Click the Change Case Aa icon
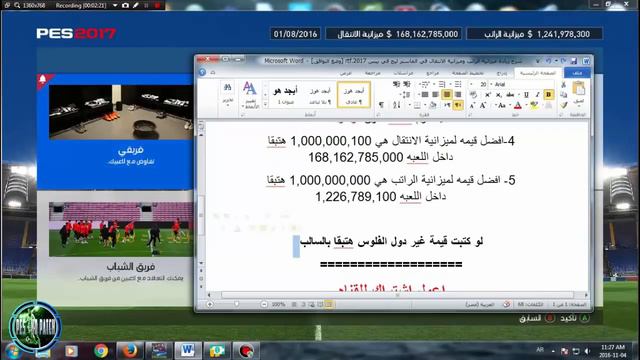The height and width of the screenshot is (360, 640). [x=502, y=105]
